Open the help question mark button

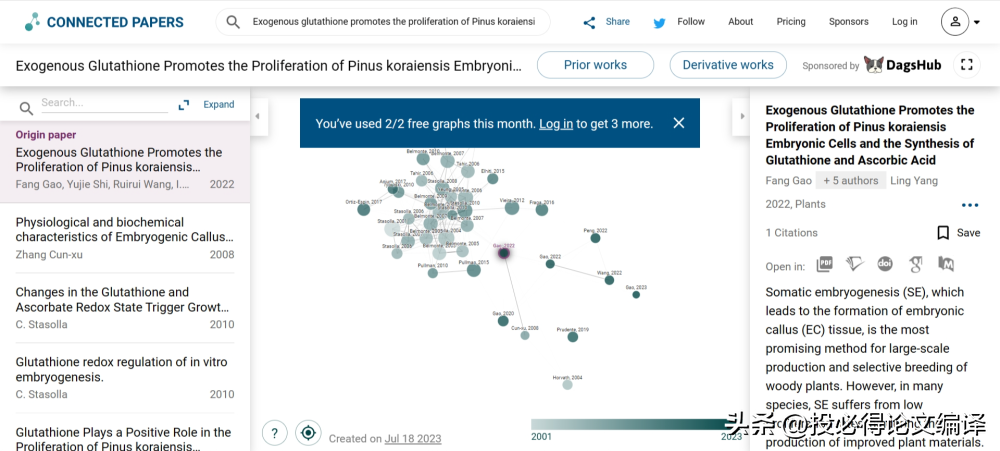[275, 433]
